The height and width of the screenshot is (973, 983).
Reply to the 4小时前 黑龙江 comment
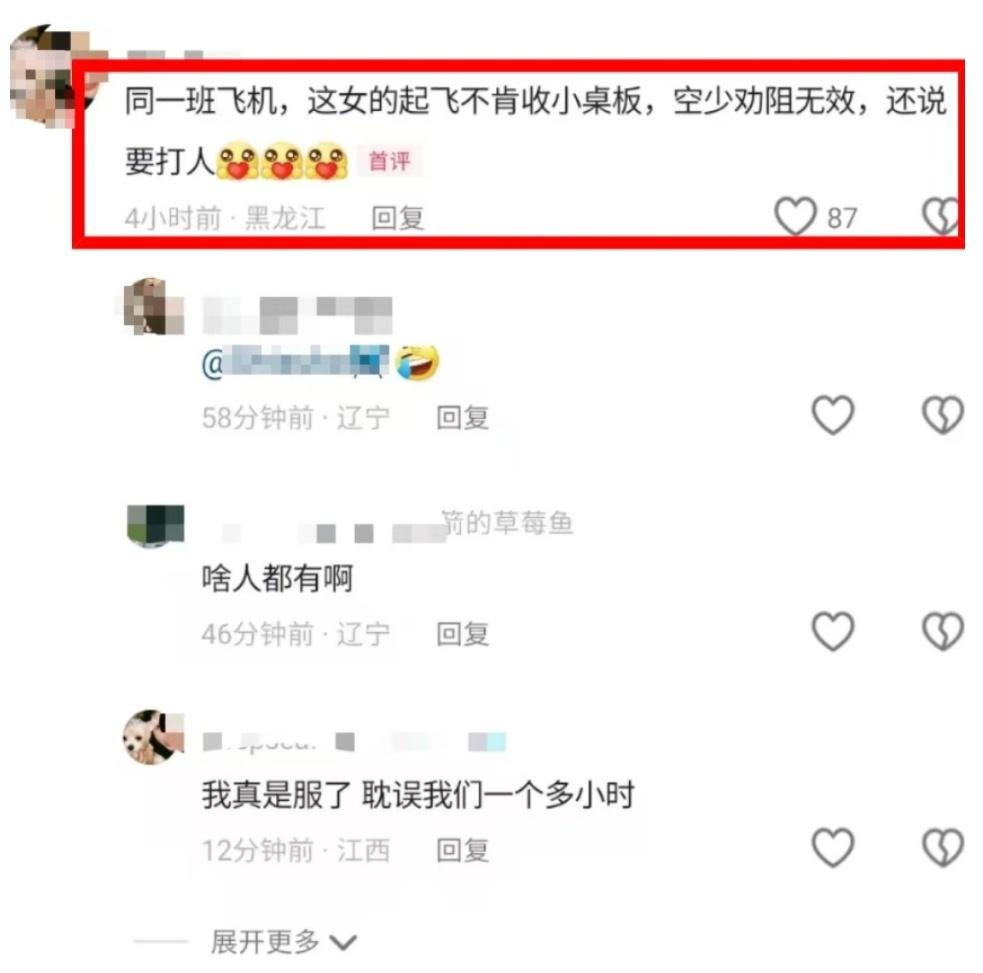[397, 218]
